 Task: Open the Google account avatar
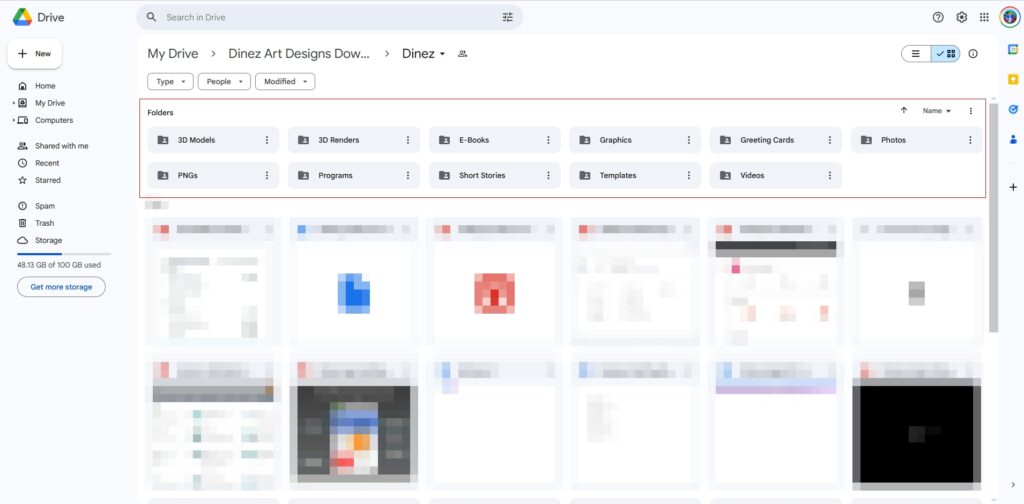(x=1010, y=18)
